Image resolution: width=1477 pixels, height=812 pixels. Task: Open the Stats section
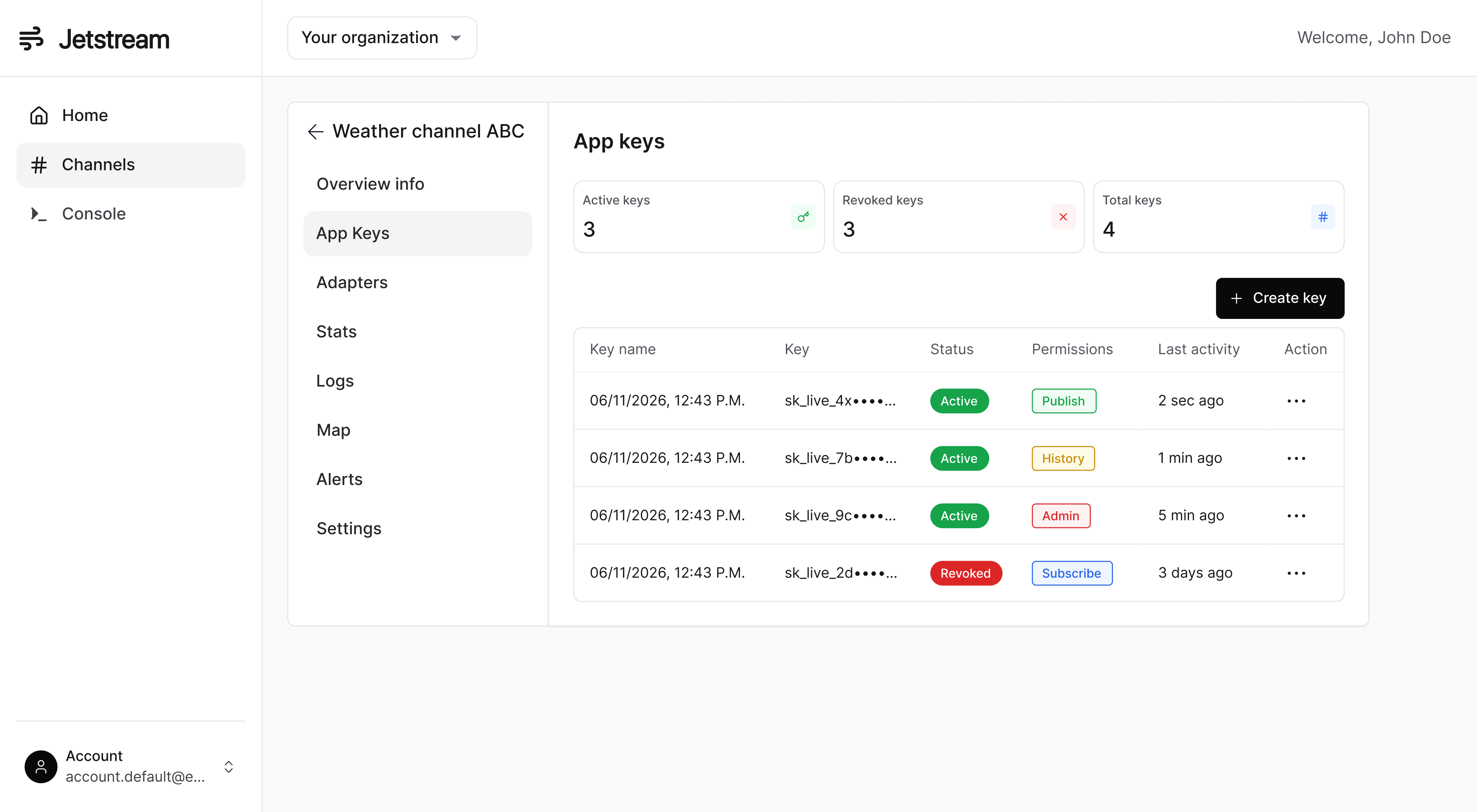(417, 332)
